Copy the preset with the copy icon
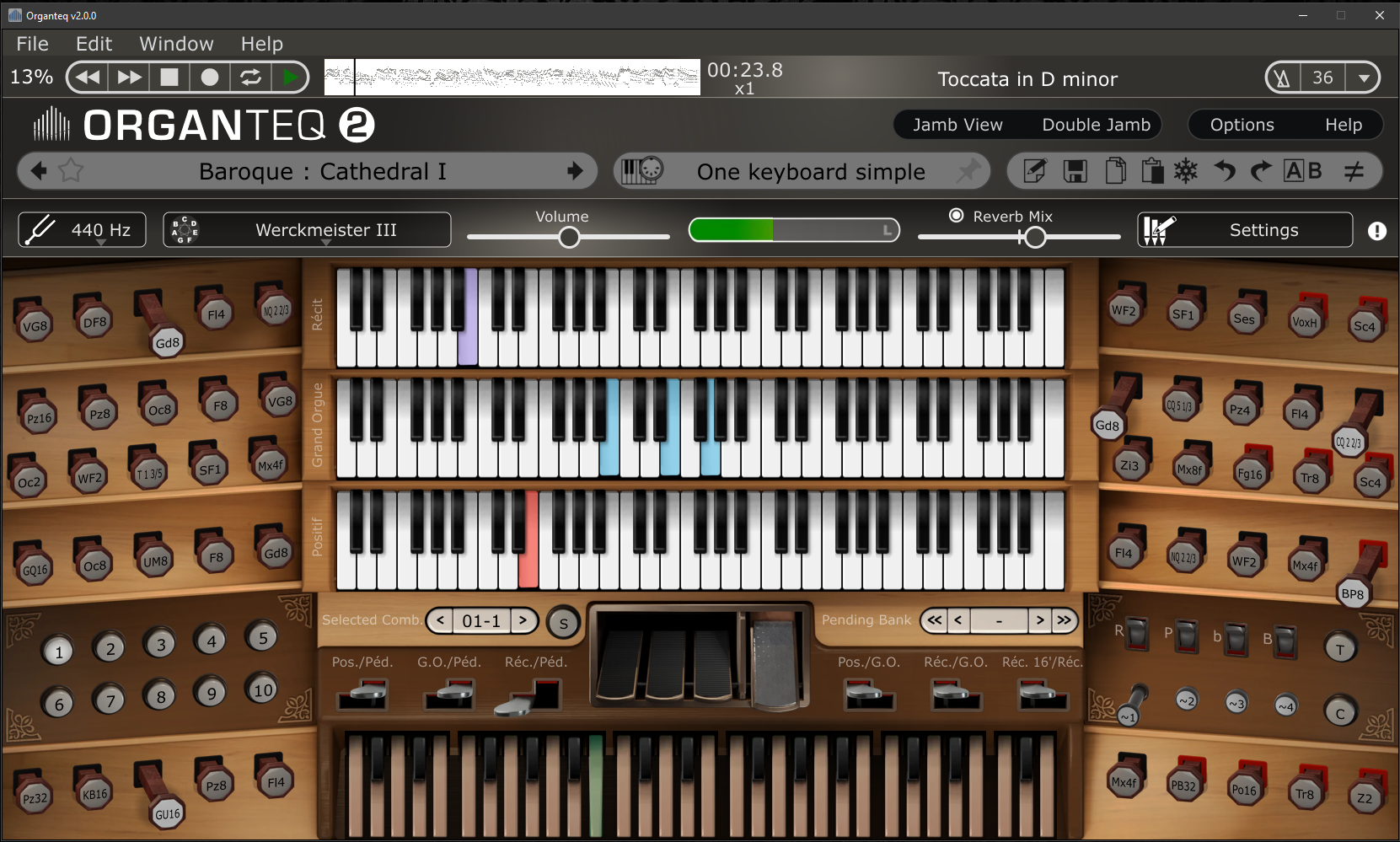Image resolution: width=1400 pixels, height=842 pixels. pos(1115,170)
